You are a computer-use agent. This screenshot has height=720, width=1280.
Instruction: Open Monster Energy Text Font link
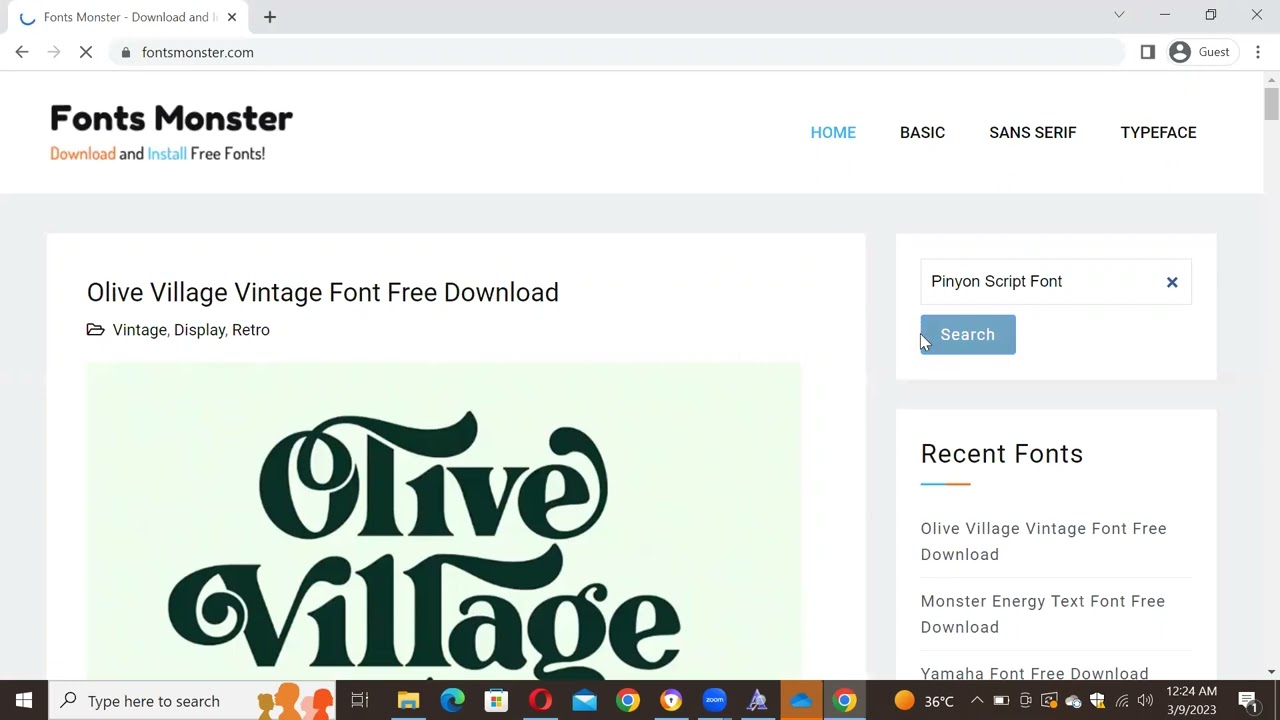pyautogui.click(x=1042, y=614)
